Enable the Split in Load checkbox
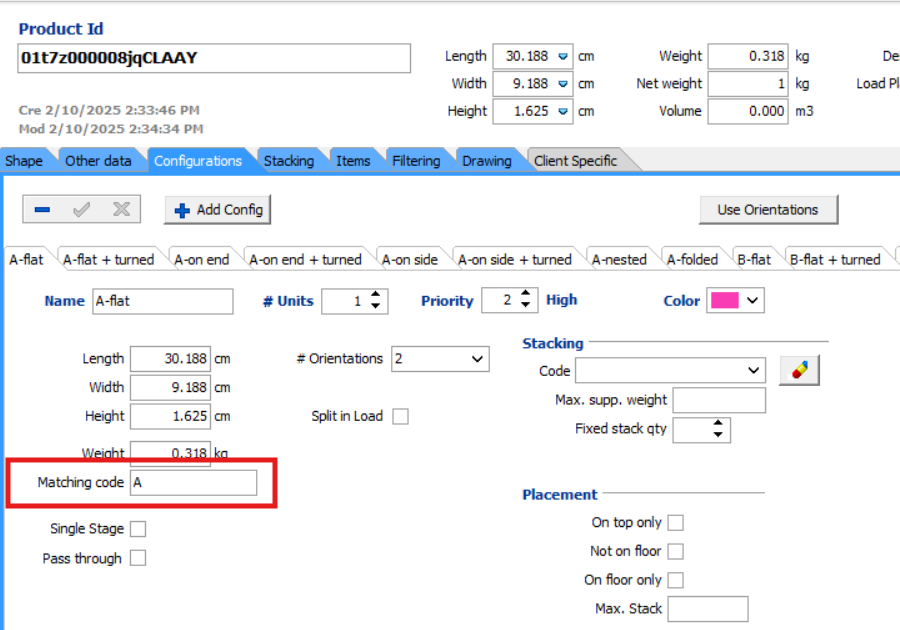Viewport: 900px width, 630px height. (x=400, y=417)
